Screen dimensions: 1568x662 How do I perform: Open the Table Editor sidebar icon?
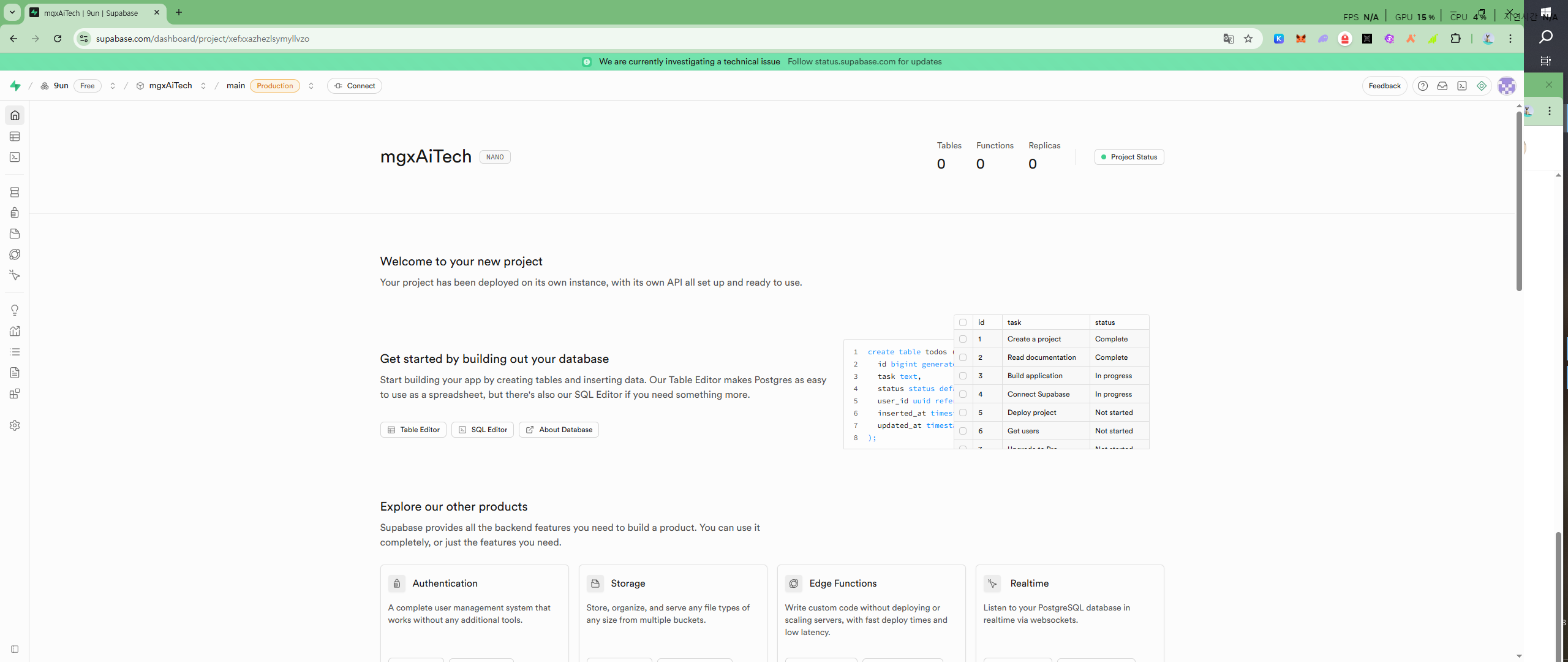[15, 136]
